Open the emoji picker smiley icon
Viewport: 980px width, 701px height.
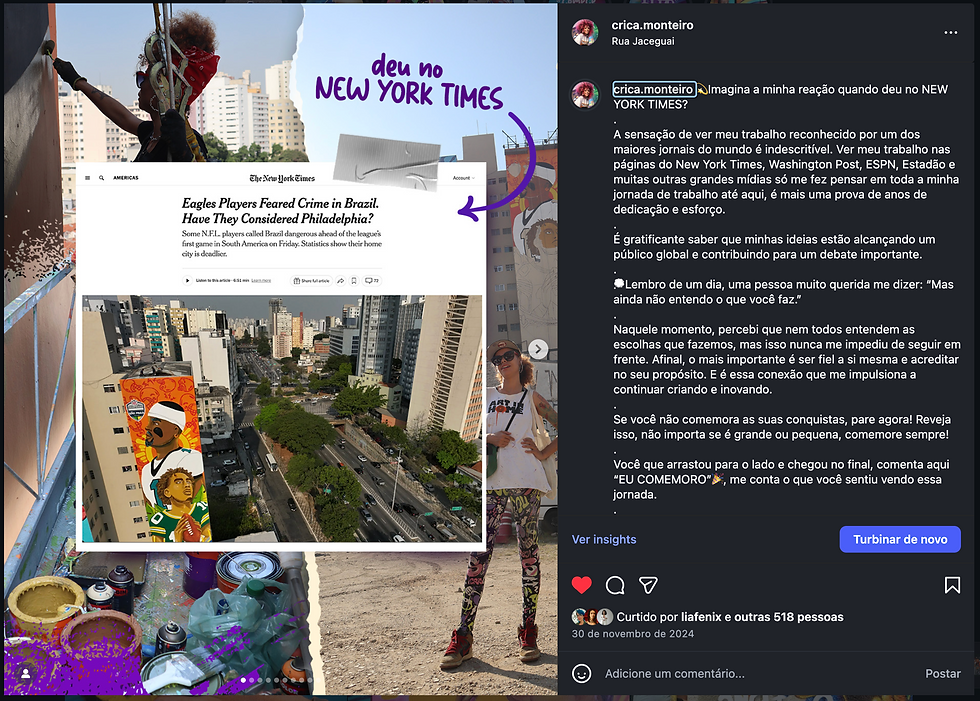click(x=581, y=674)
